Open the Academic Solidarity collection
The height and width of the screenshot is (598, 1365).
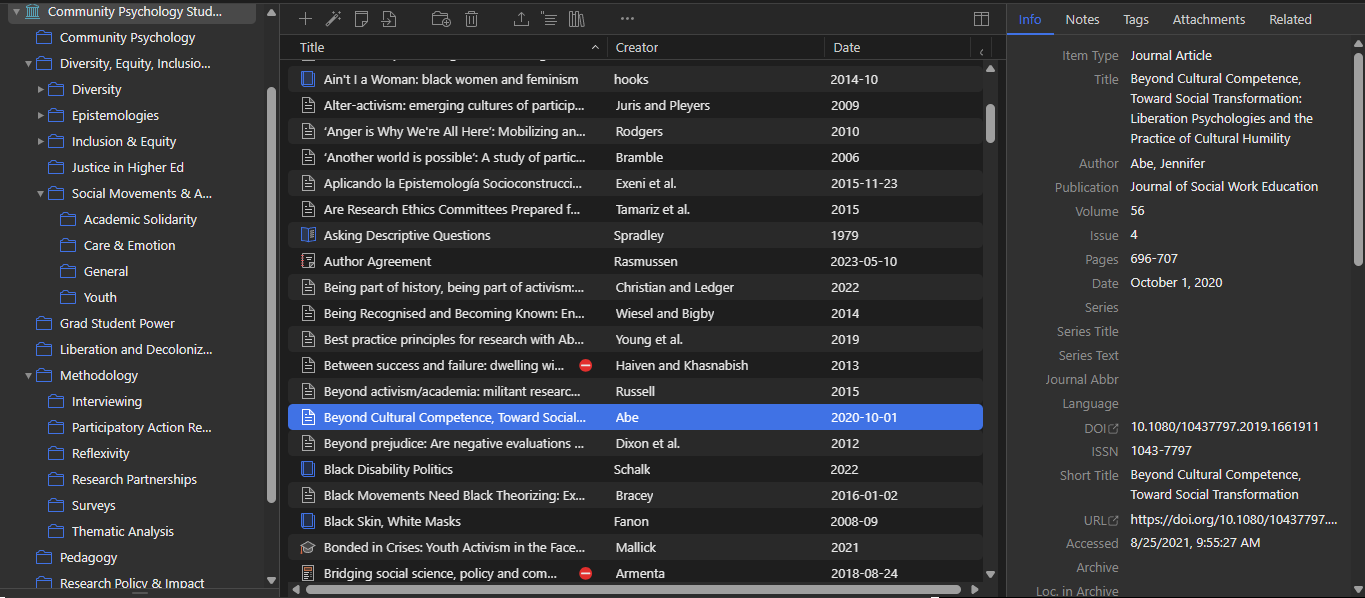(x=140, y=219)
